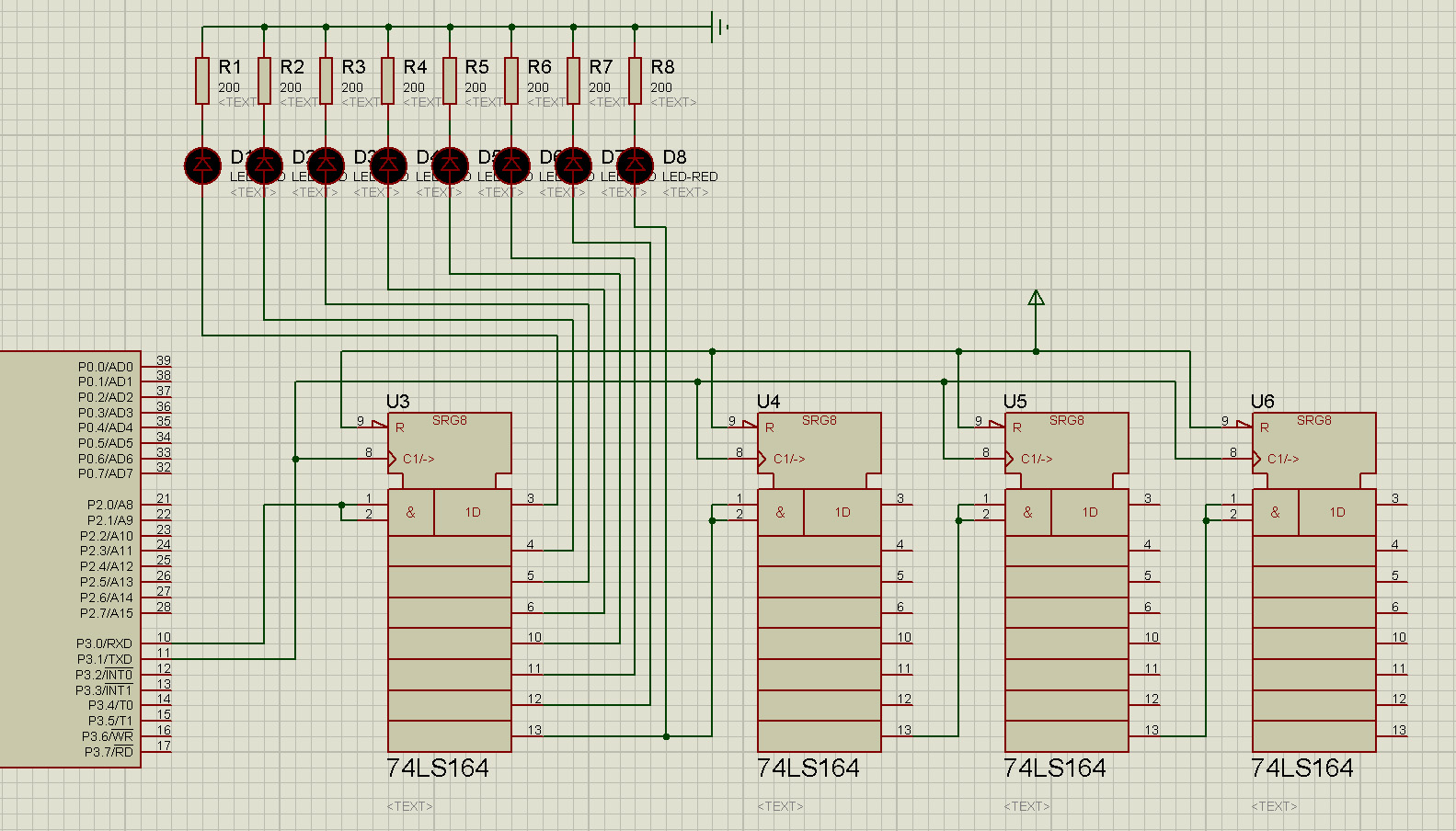The height and width of the screenshot is (831, 1456).
Task: Click the D8 LED symbol
Action: 635,165
